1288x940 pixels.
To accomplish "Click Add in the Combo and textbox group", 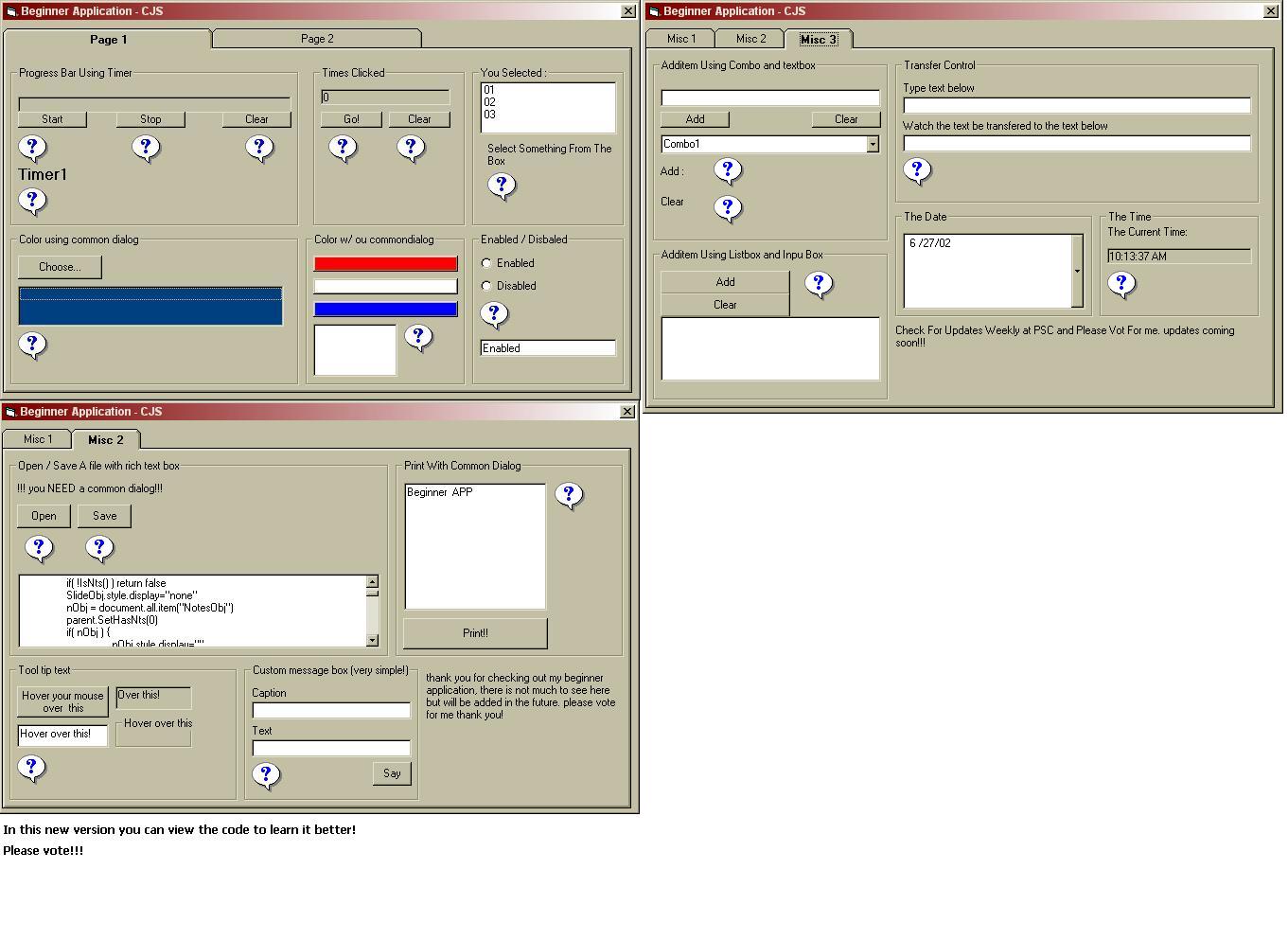I will [x=695, y=119].
